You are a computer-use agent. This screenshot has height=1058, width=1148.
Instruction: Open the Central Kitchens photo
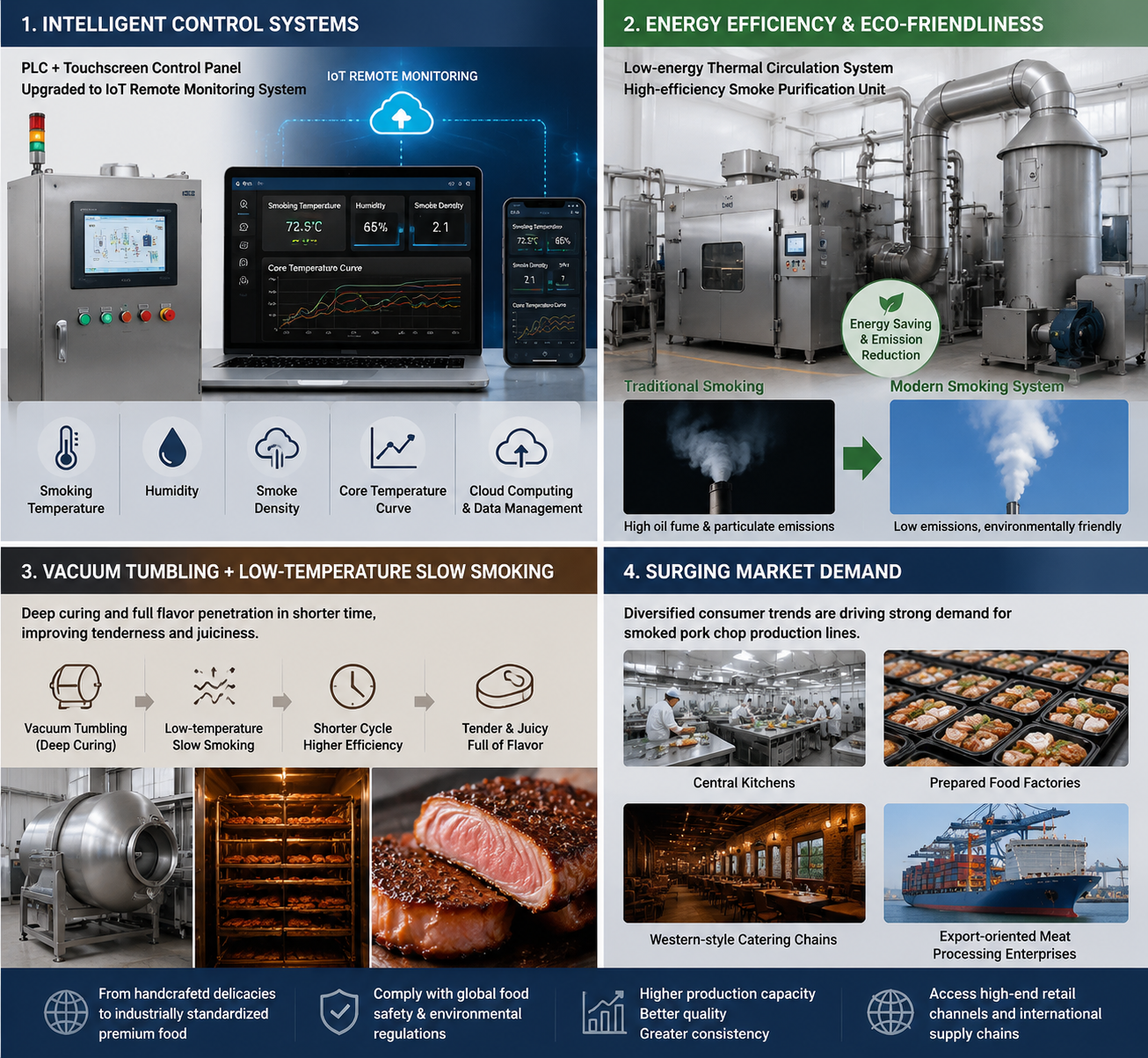point(744,708)
